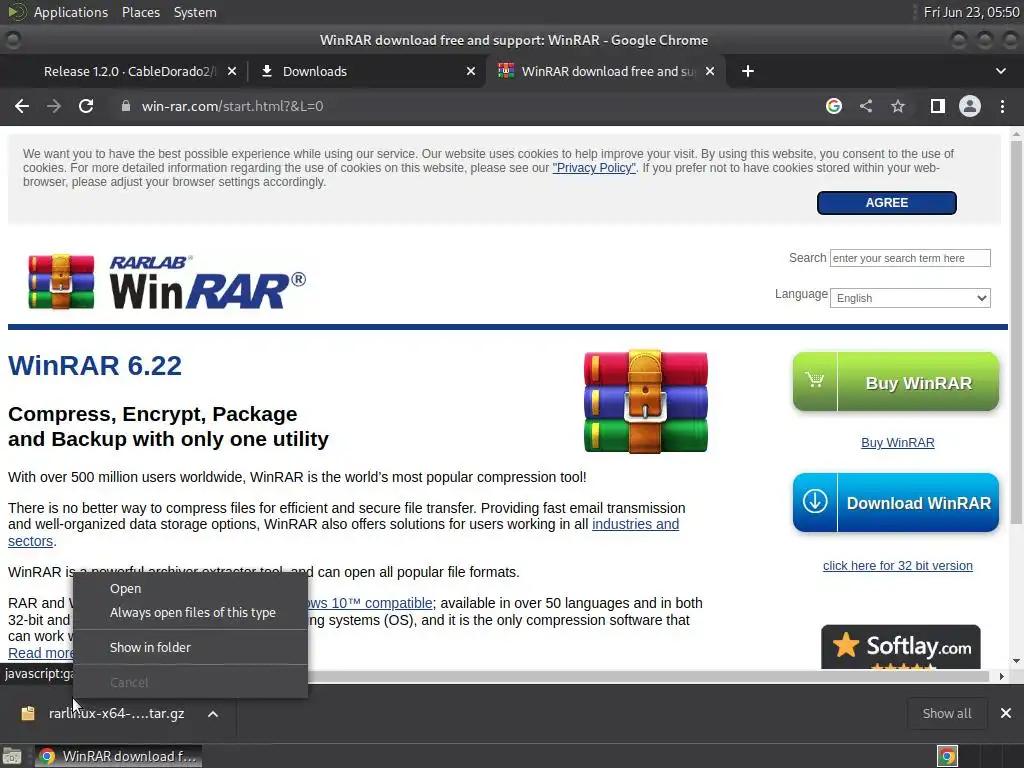Close the Downloads tab
This screenshot has width=1024, height=768.
pos(471,71)
